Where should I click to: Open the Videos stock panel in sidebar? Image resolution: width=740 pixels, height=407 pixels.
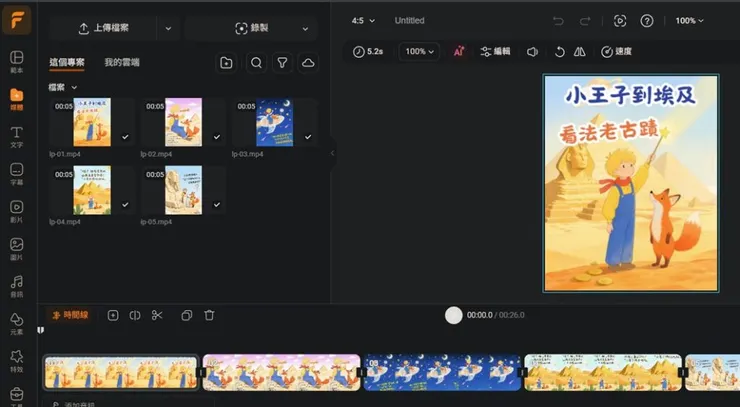tap(17, 211)
